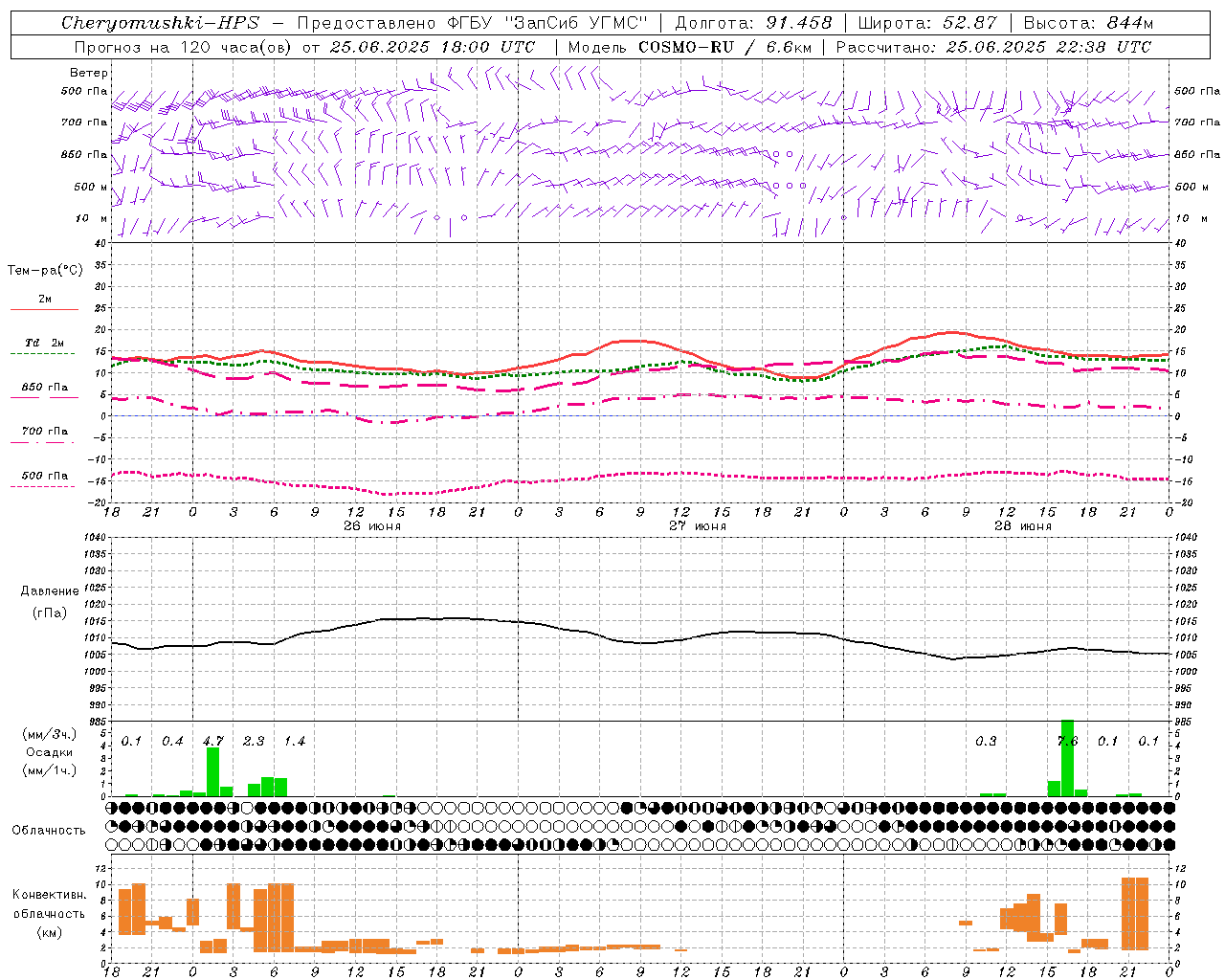
Task: Click the dotted line under legend '500 гПа'
Action: [43, 486]
